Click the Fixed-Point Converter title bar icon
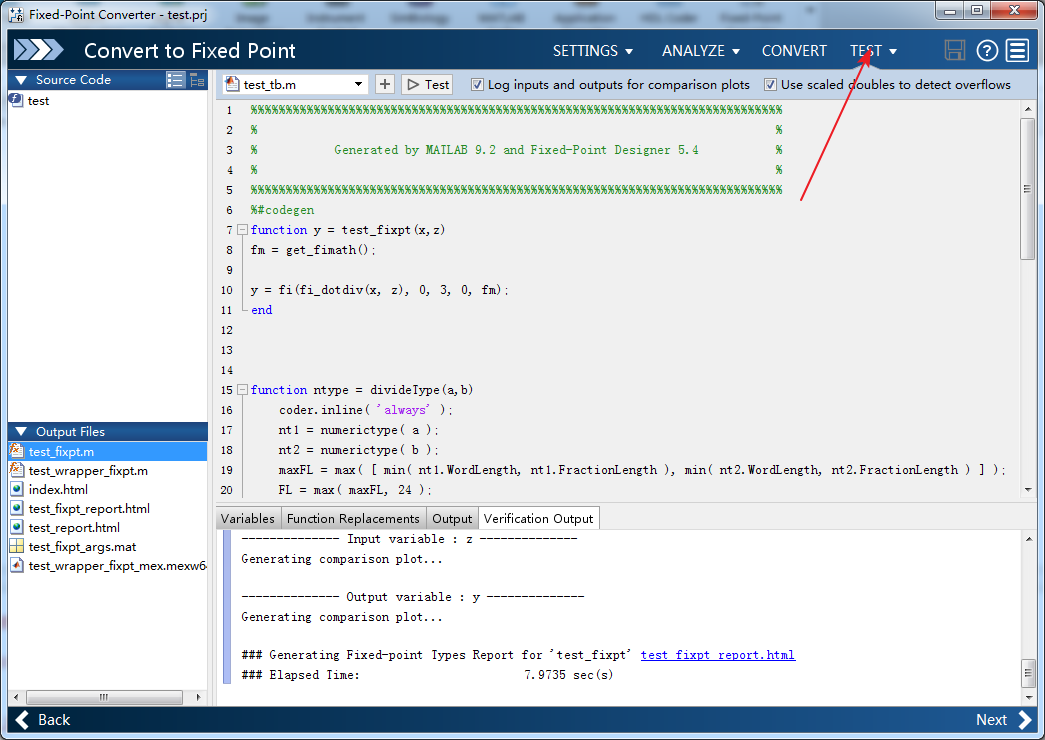Screen dimensions: 1045x740 (x=17, y=14)
